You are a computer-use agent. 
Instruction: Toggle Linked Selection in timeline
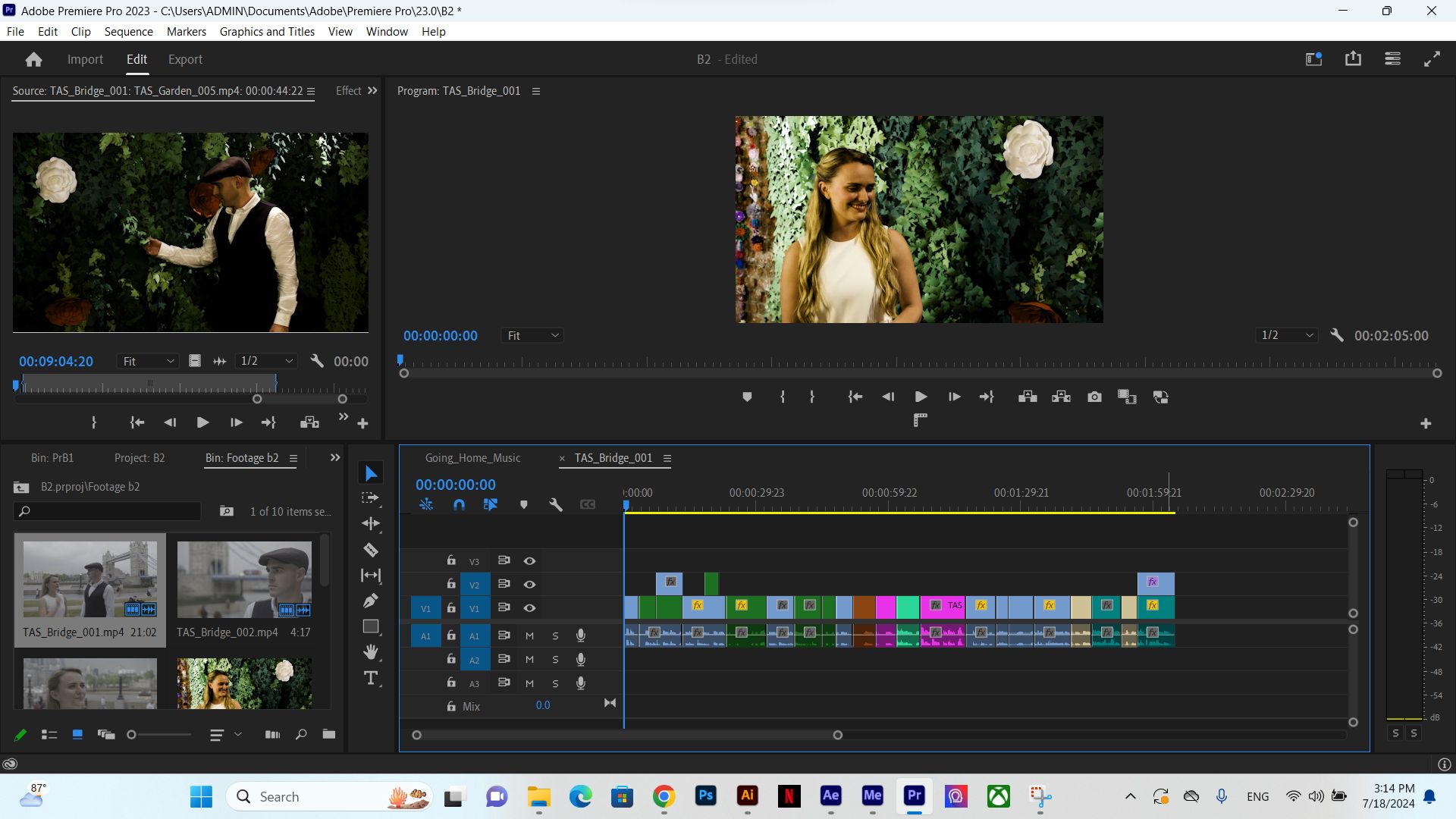(x=491, y=504)
